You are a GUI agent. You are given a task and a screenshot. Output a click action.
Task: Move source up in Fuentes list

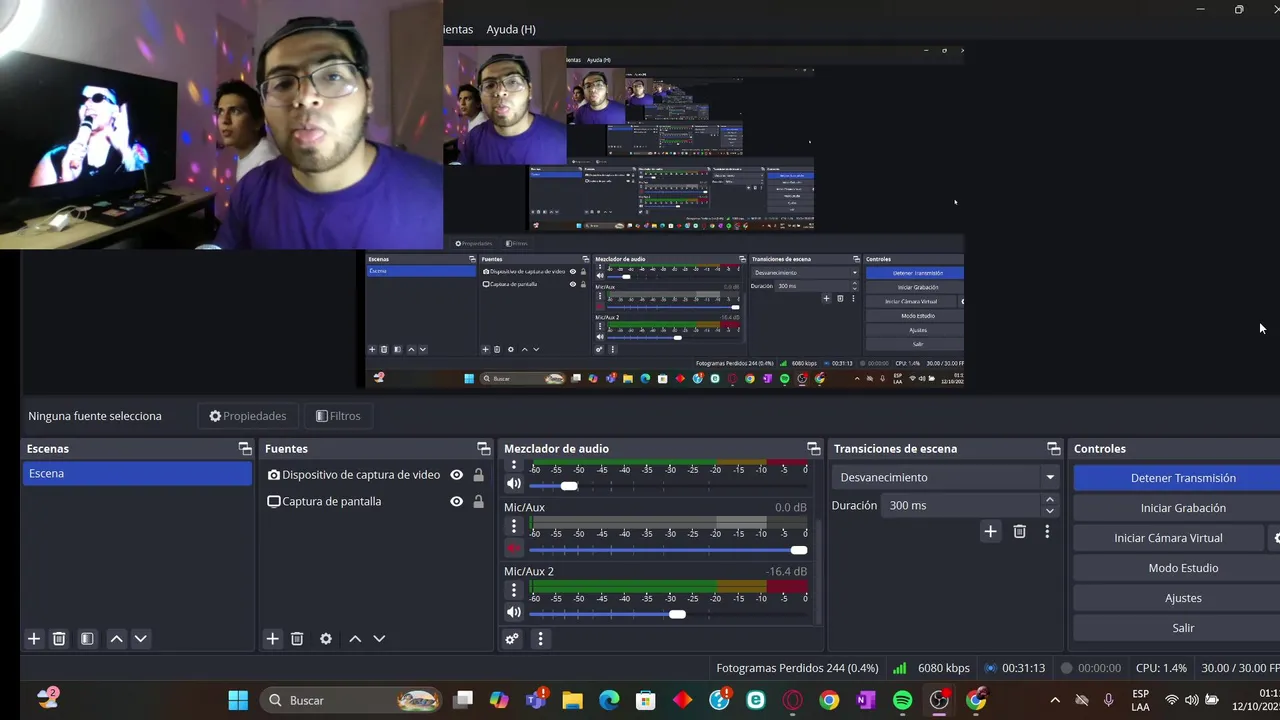click(x=355, y=638)
